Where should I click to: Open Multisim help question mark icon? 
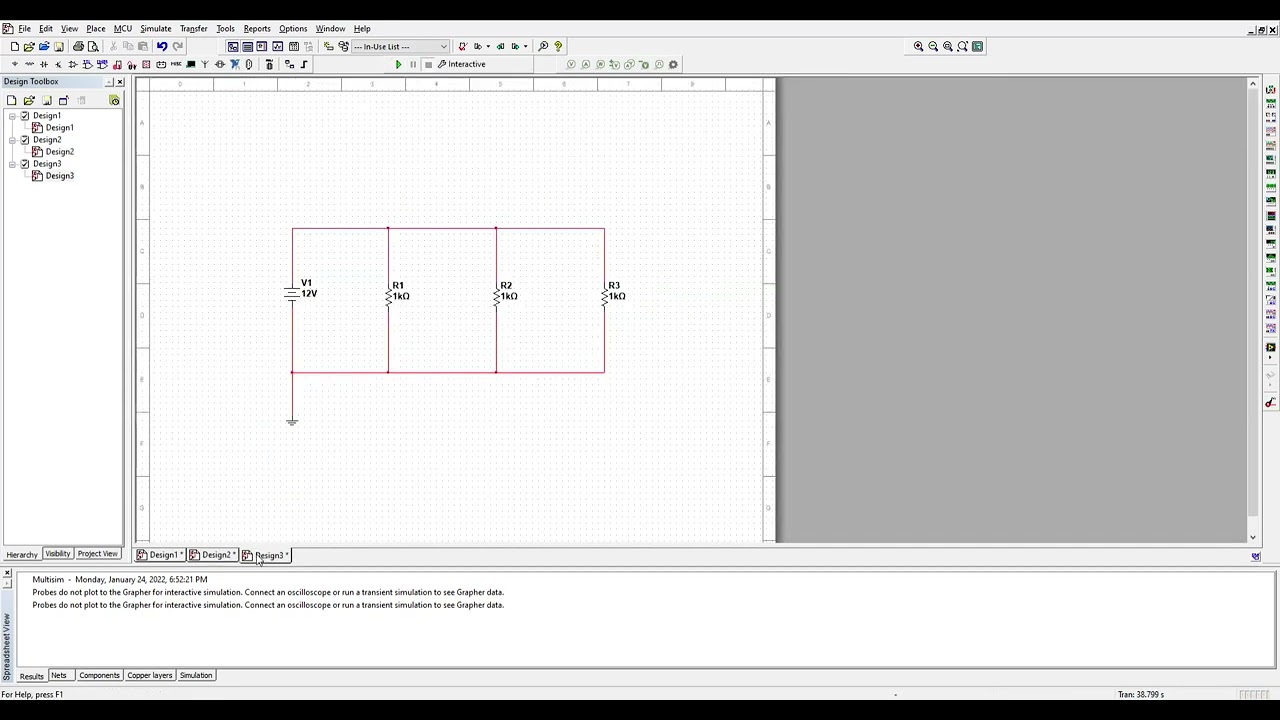click(558, 46)
